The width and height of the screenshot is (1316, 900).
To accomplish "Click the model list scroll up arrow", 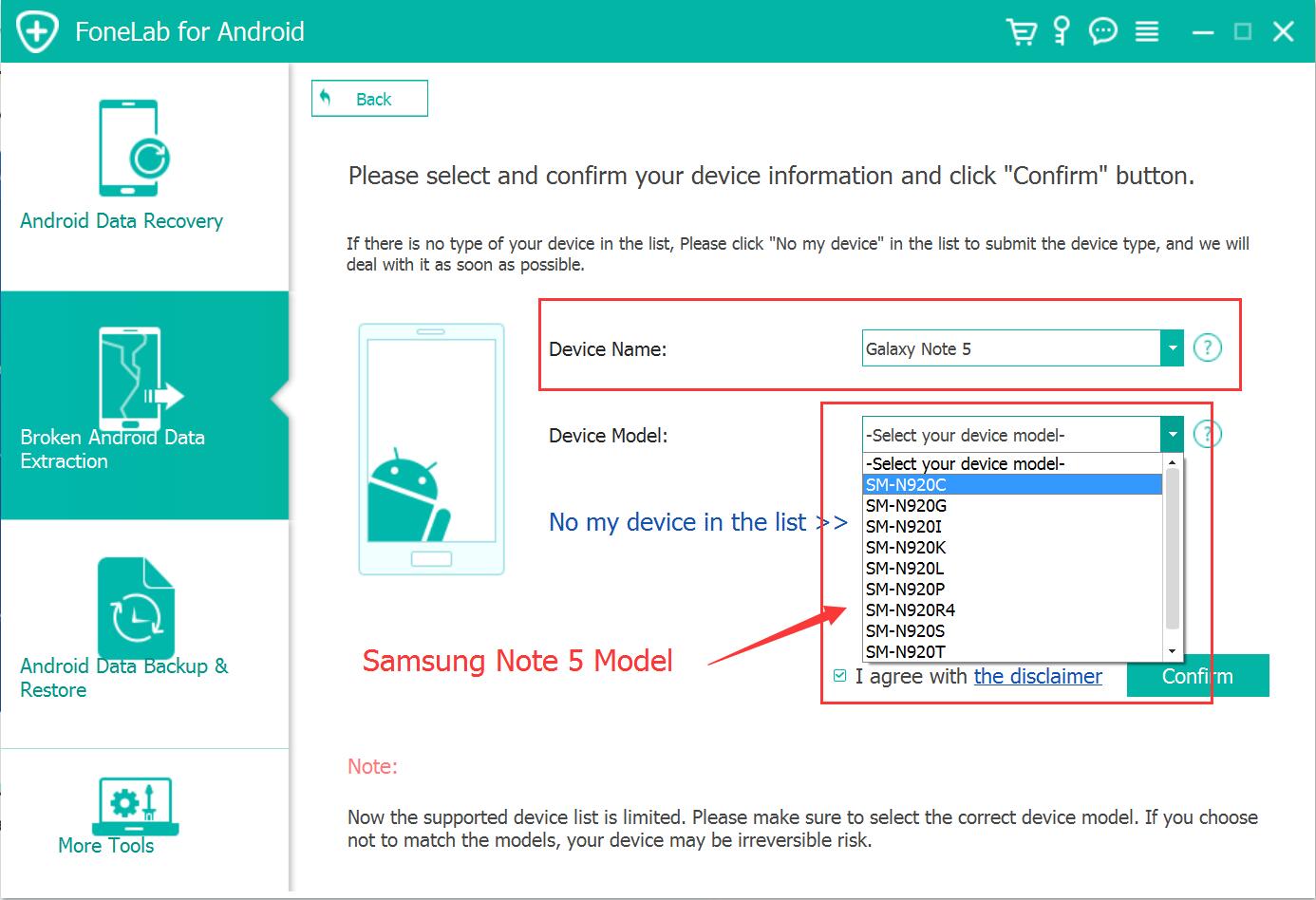I will point(1173,461).
